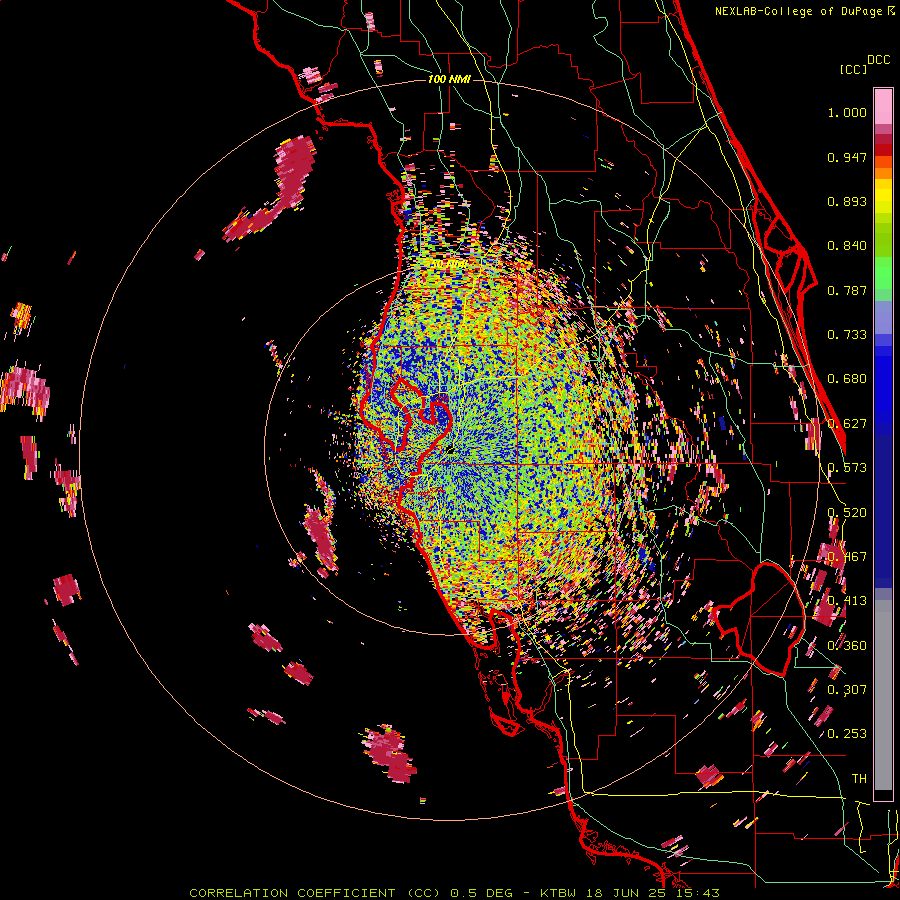
Task: Select the 1.000 legend value
Action: tap(847, 112)
